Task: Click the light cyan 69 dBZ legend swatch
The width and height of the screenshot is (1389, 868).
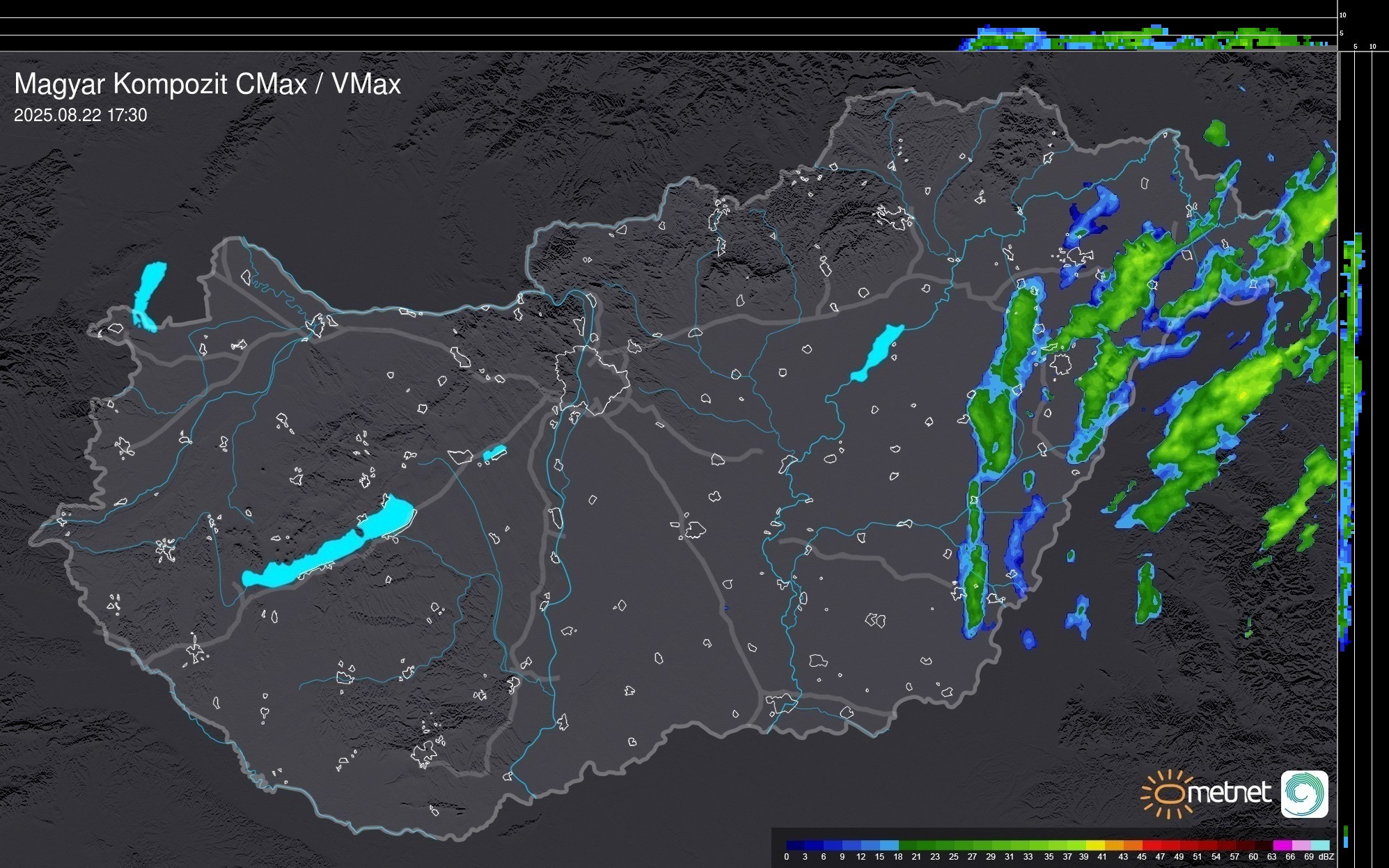Action: [x=1319, y=845]
